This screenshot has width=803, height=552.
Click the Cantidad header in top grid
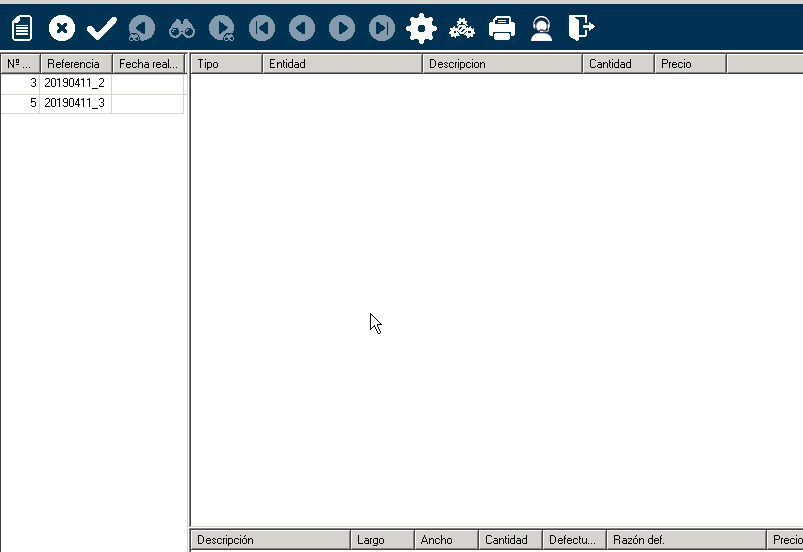point(618,64)
